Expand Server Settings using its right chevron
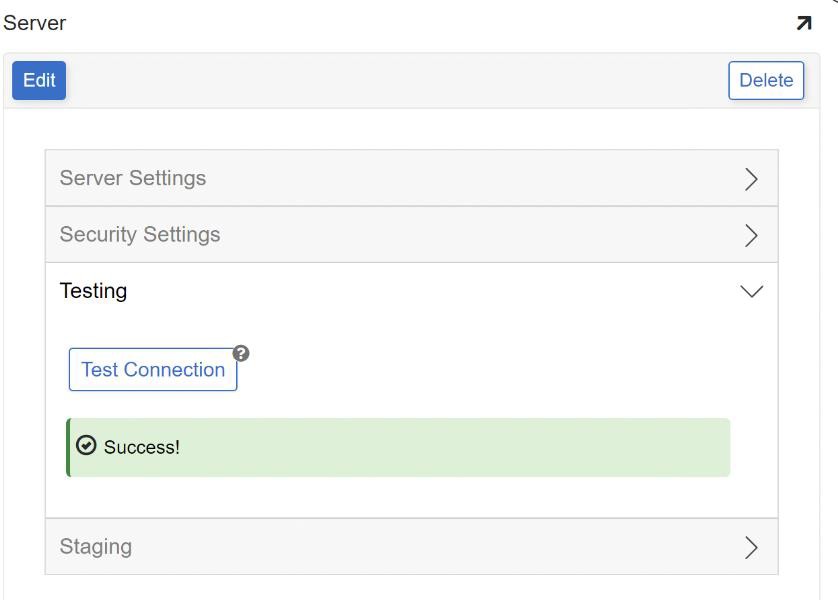The width and height of the screenshot is (838, 600). tap(752, 179)
